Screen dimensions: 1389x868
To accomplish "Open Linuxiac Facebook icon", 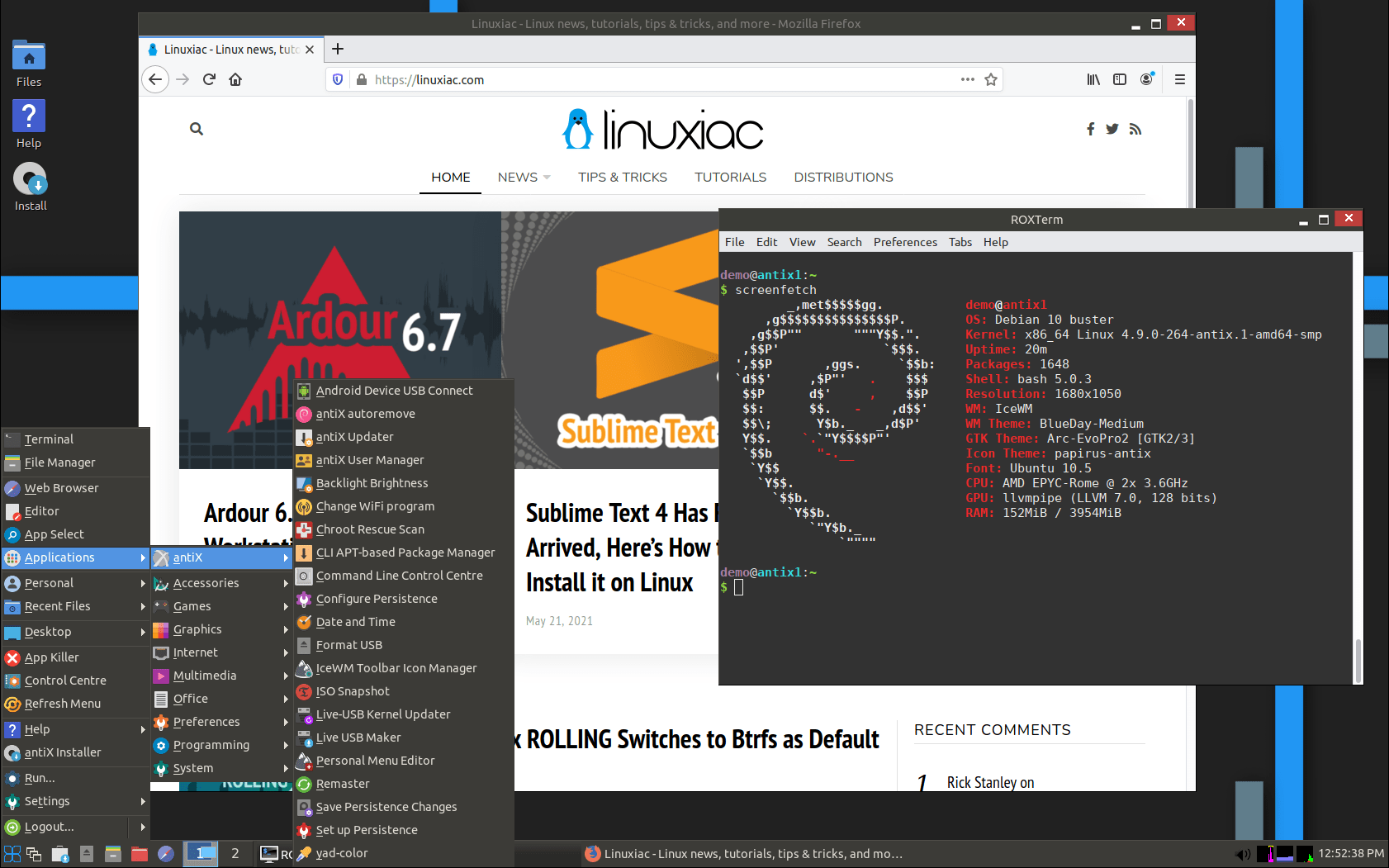I will [1091, 129].
